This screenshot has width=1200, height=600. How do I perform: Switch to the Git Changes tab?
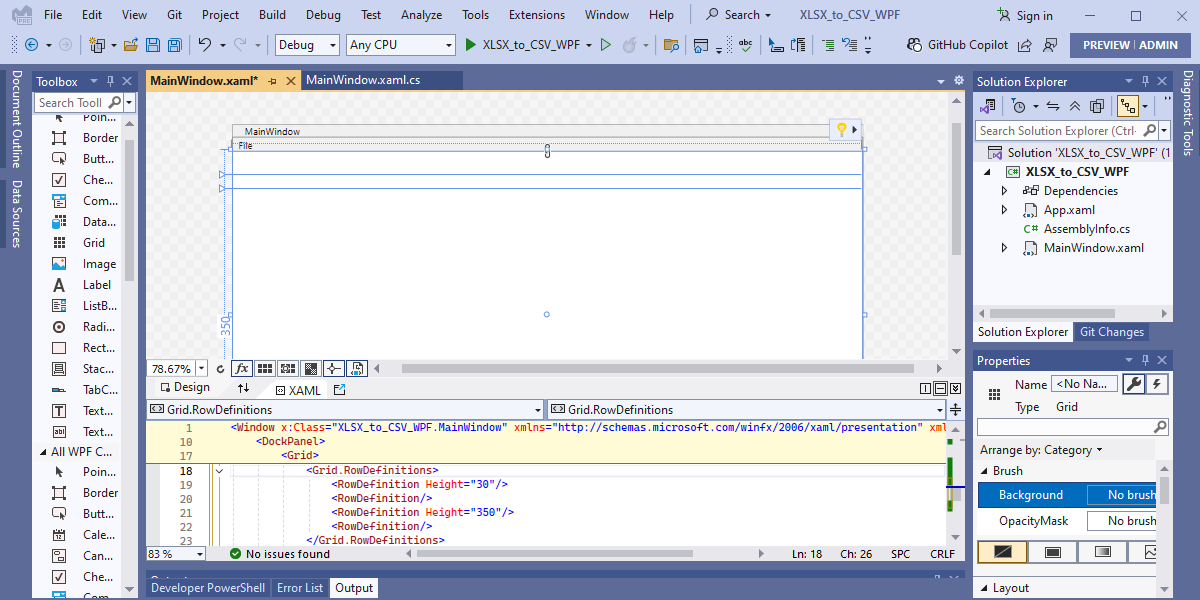(1111, 332)
